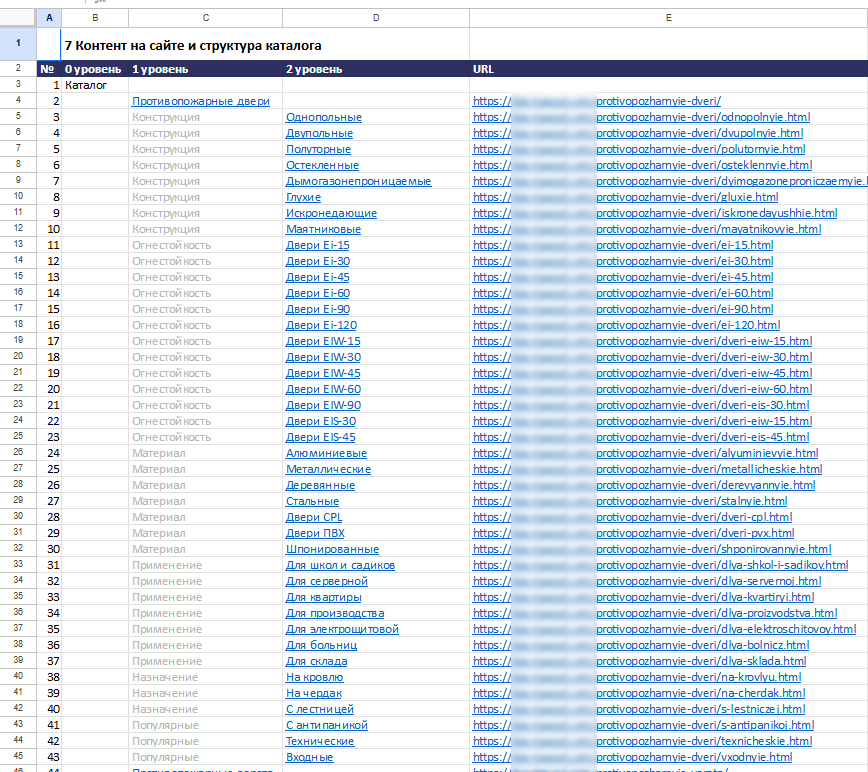Select the 2 уровень header cell

click(376, 69)
